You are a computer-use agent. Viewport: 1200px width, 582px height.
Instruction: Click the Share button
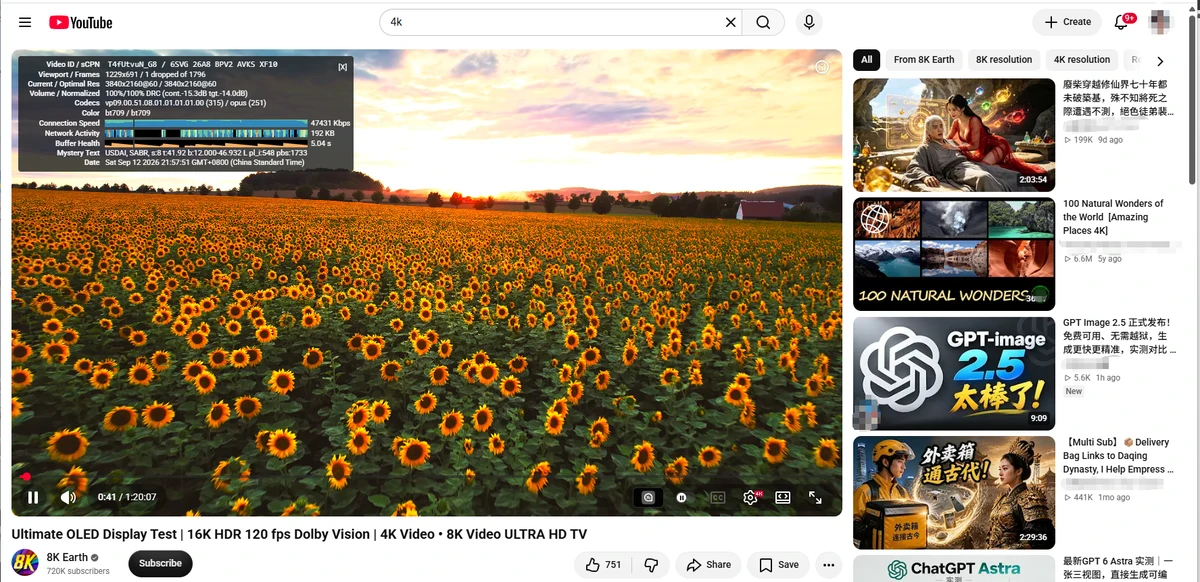point(708,565)
